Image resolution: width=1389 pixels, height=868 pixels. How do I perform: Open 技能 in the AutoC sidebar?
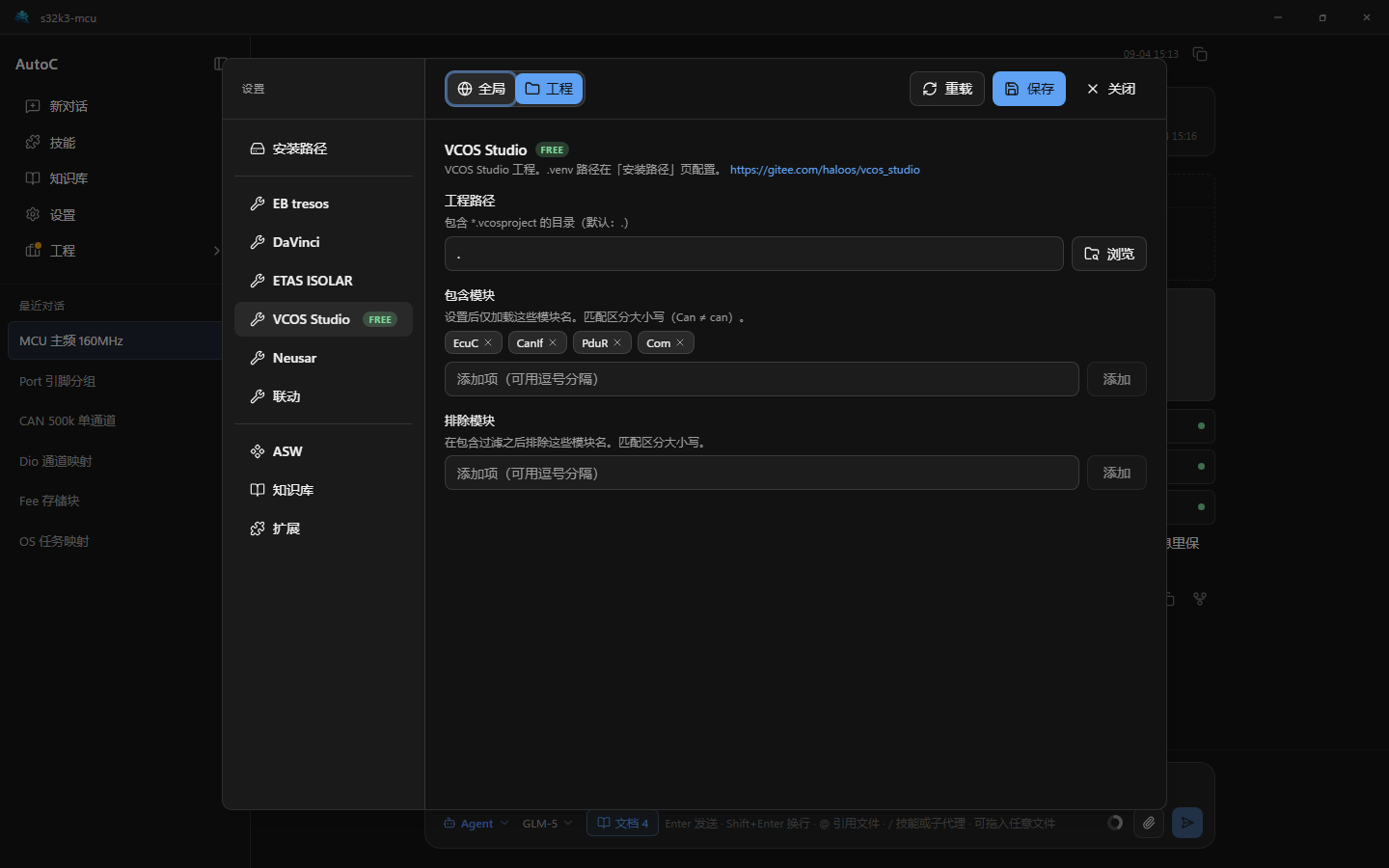pos(116,143)
